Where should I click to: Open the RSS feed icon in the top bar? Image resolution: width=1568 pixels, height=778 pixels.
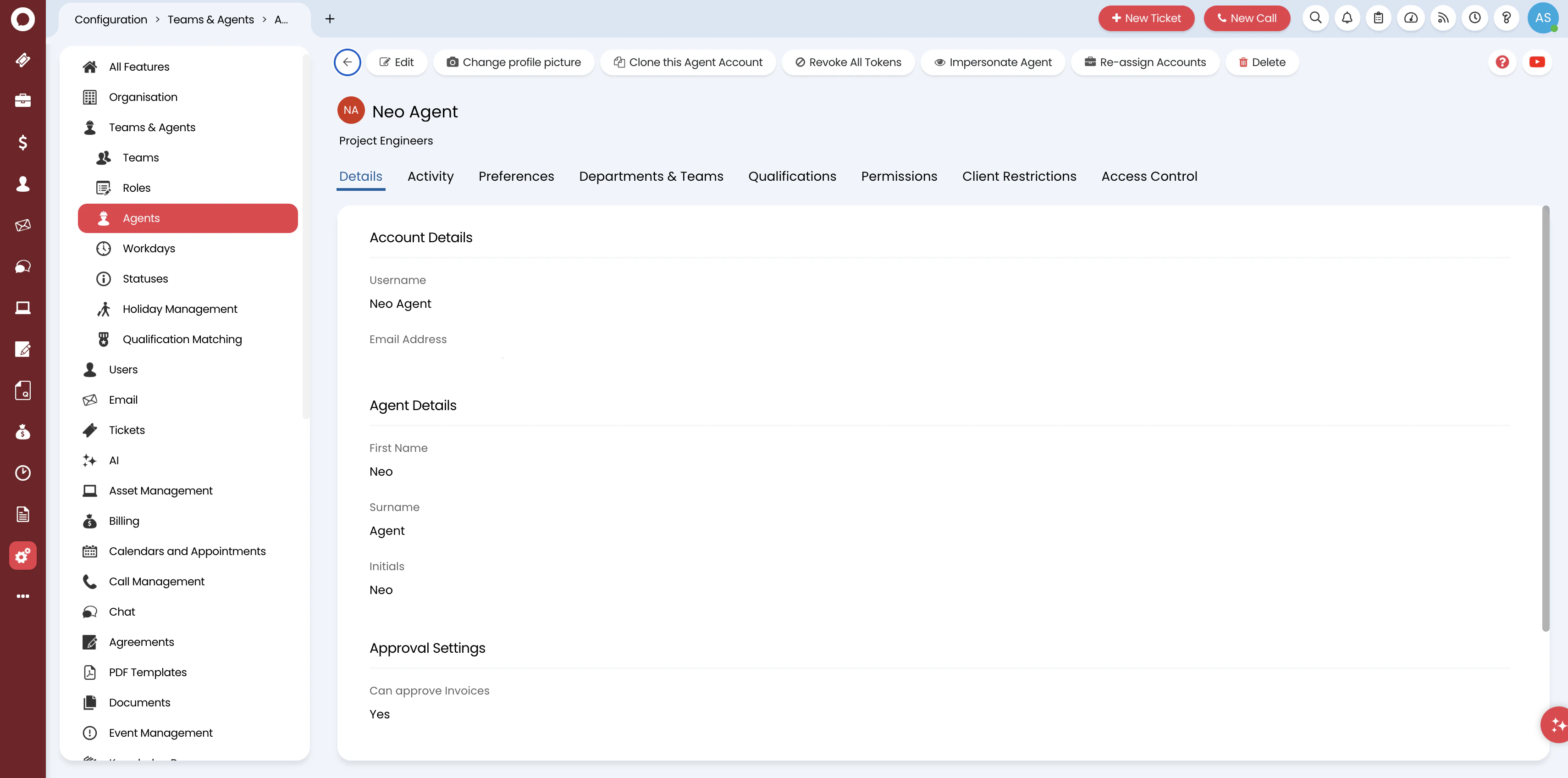1443,18
